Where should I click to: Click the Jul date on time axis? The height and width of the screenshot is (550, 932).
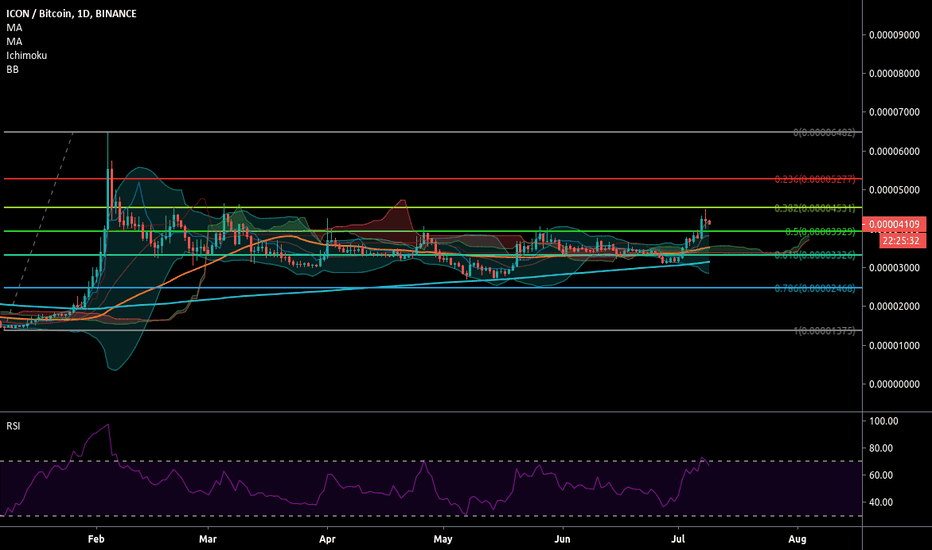tap(678, 539)
